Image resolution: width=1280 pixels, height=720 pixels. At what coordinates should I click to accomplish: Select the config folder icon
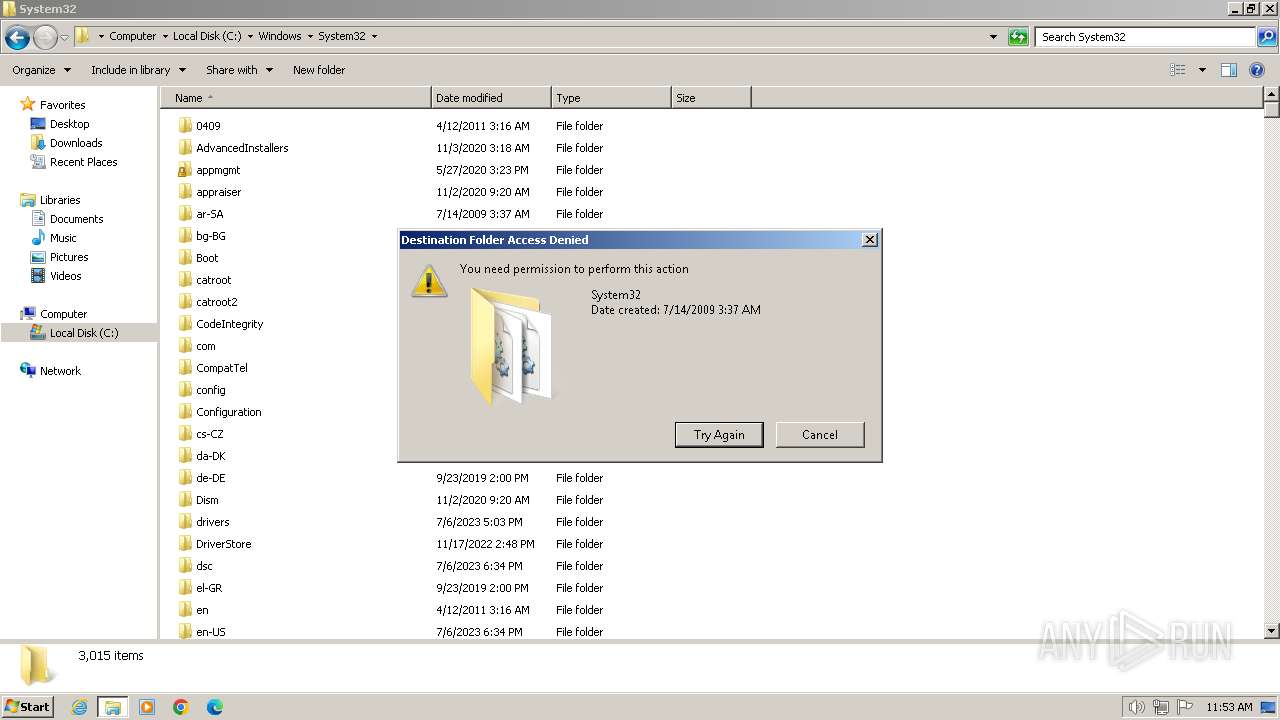(185, 390)
